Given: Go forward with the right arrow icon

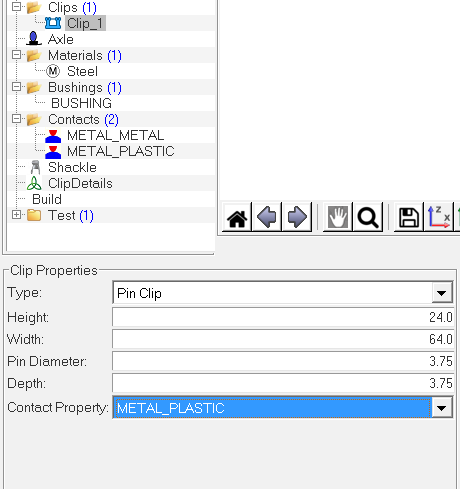Looking at the screenshot, I should click(297, 217).
